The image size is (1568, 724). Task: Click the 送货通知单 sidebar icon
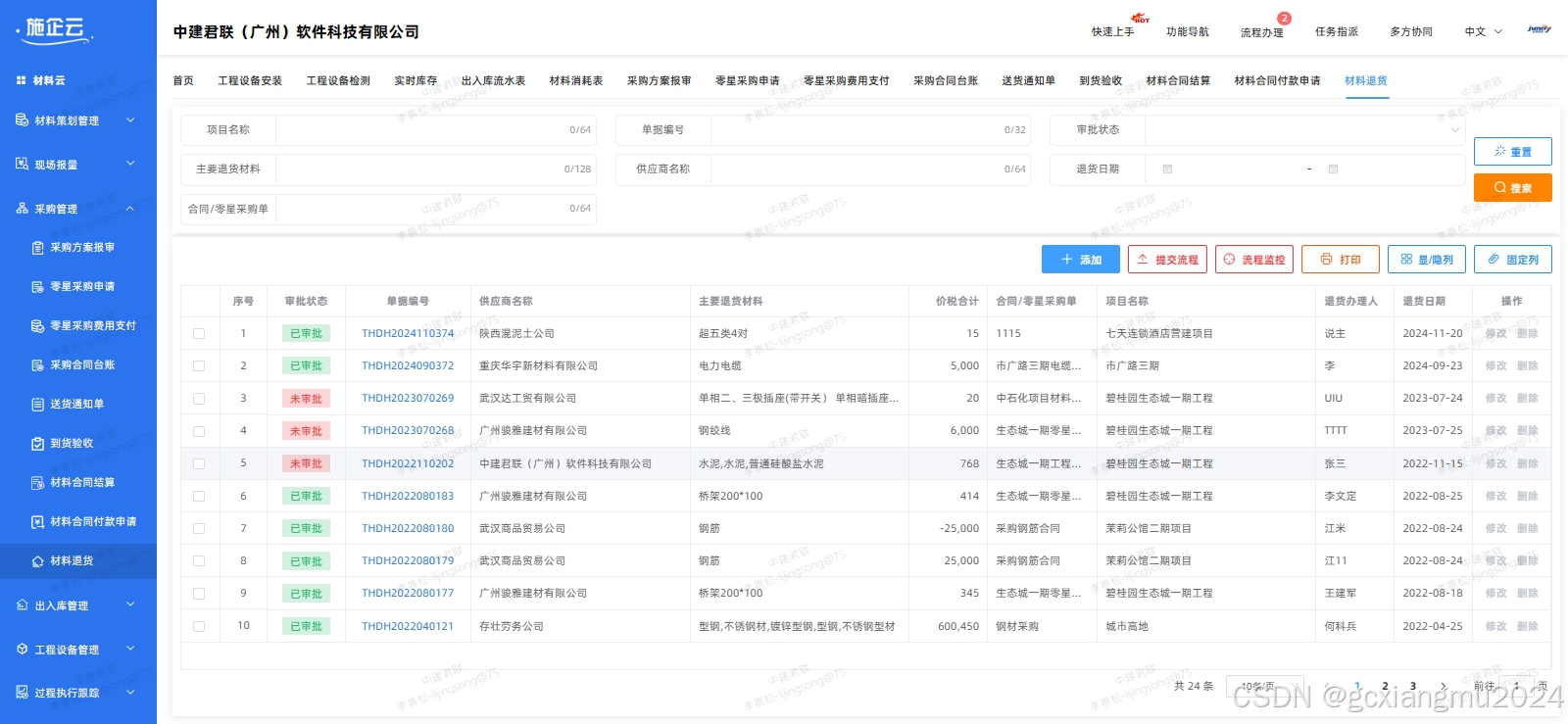coord(37,404)
